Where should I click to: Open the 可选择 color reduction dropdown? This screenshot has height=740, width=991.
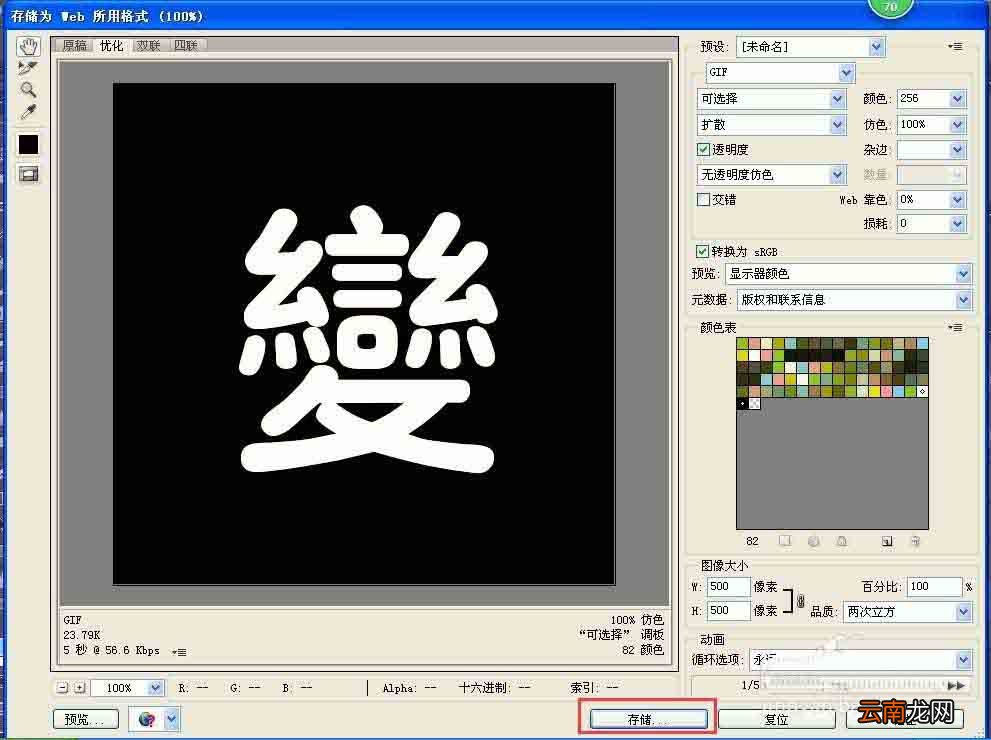pyautogui.click(x=771, y=99)
